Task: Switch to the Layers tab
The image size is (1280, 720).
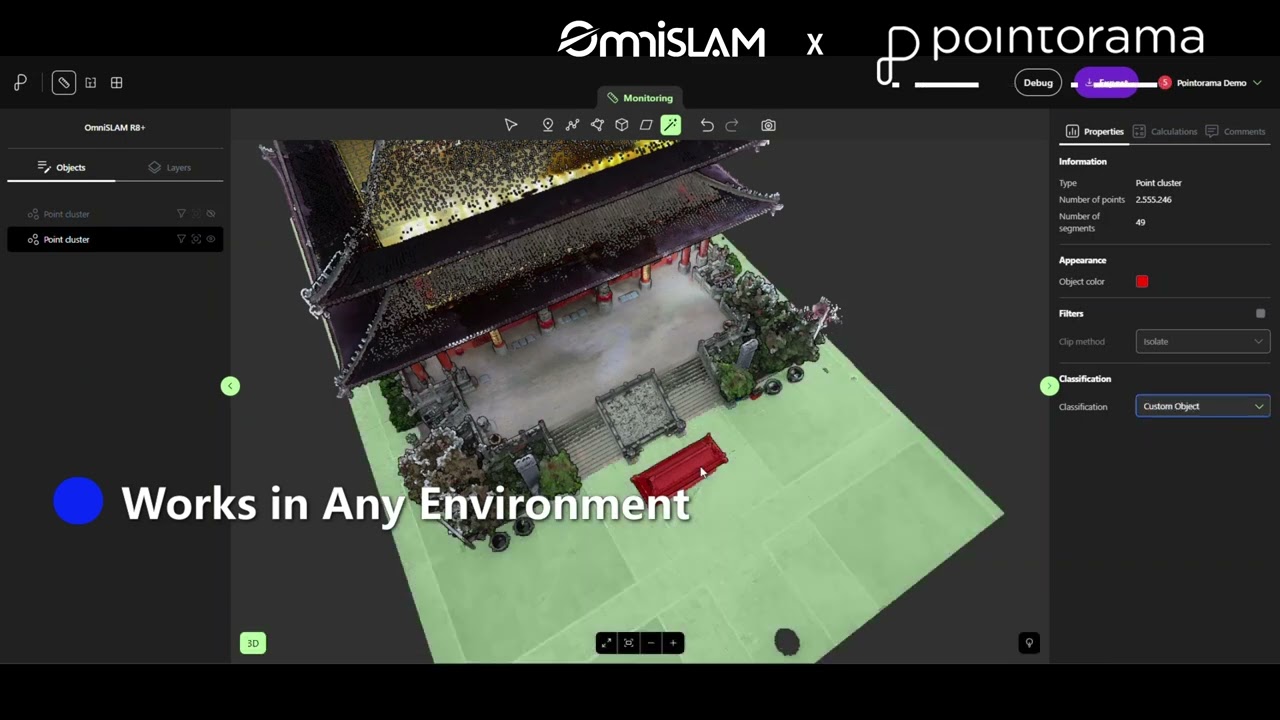Action: click(169, 167)
